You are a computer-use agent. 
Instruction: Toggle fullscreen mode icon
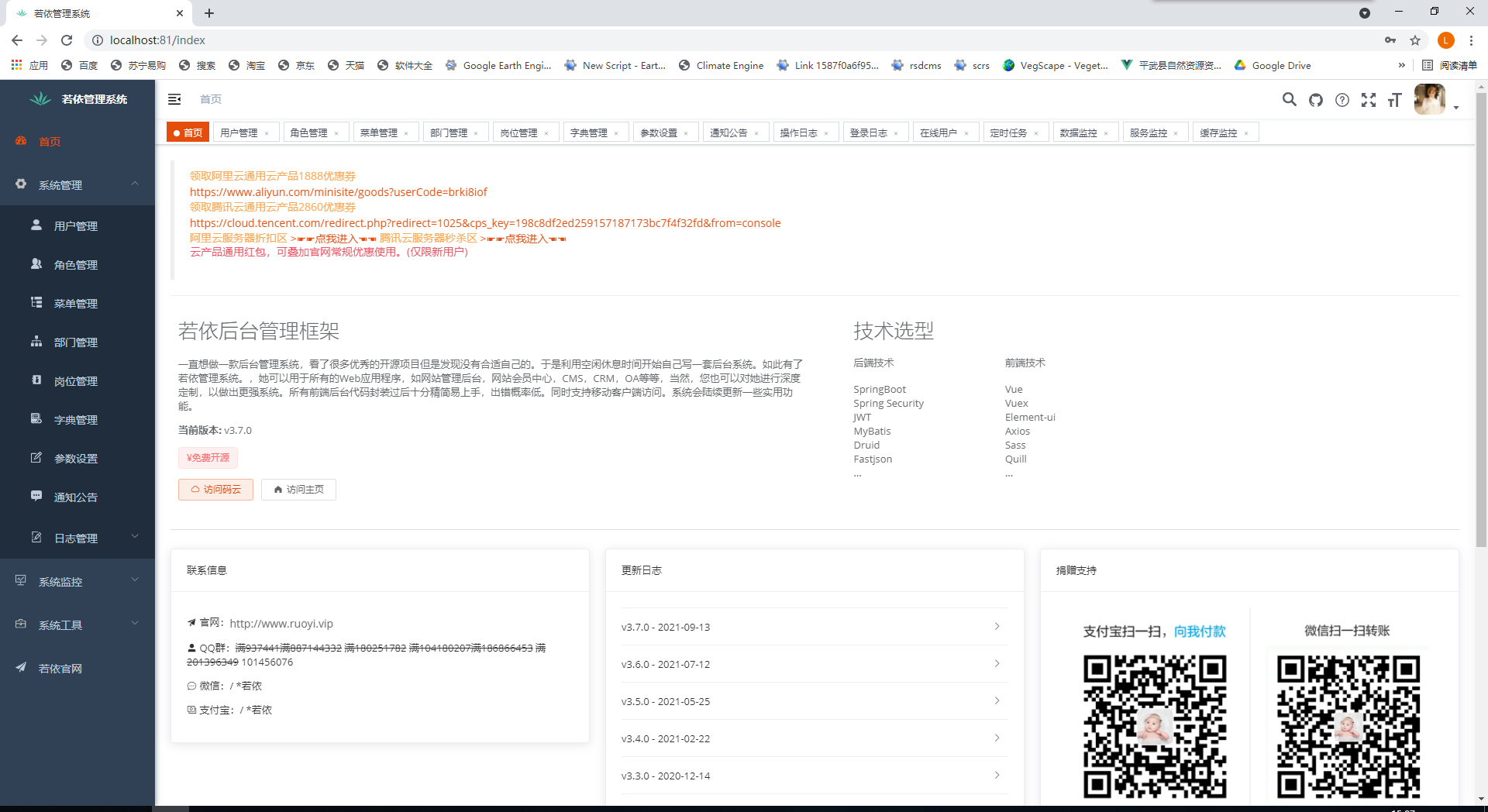pyautogui.click(x=1369, y=100)
